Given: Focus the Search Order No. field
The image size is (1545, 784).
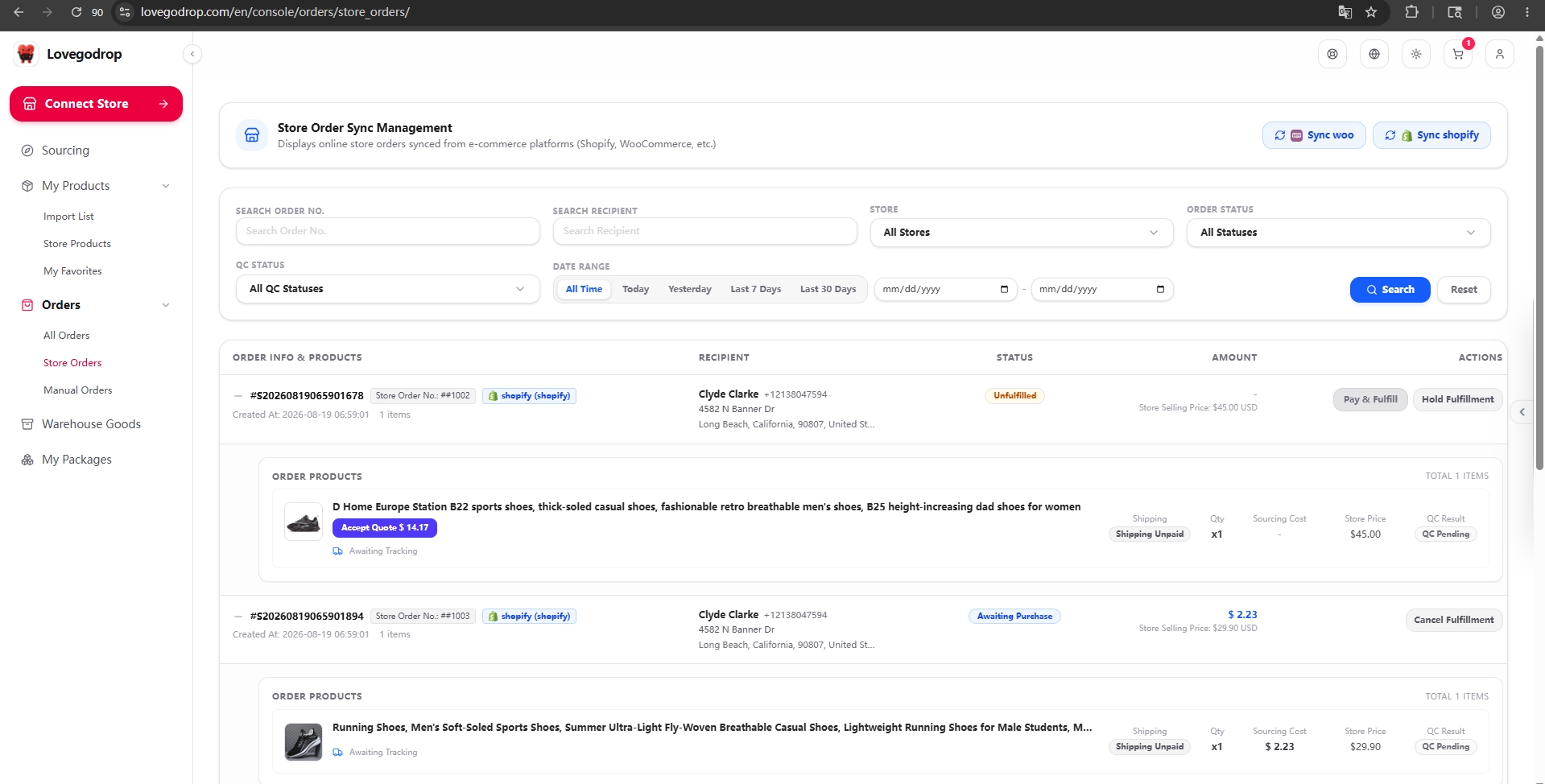Looking at the screenshot, I should coord(387,231).
